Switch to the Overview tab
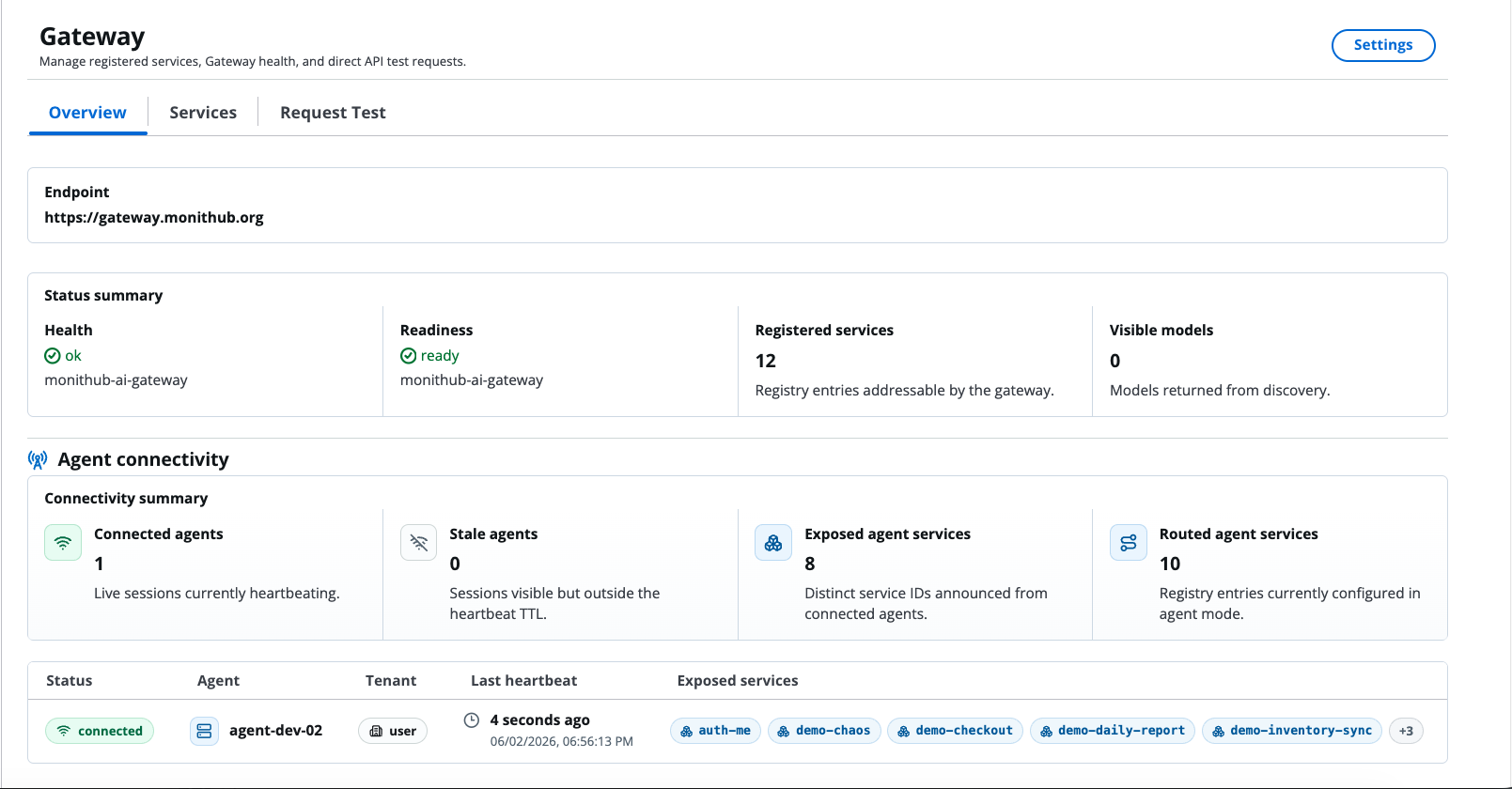Screen dimensions: 1512x789 (x=87, y=113)
